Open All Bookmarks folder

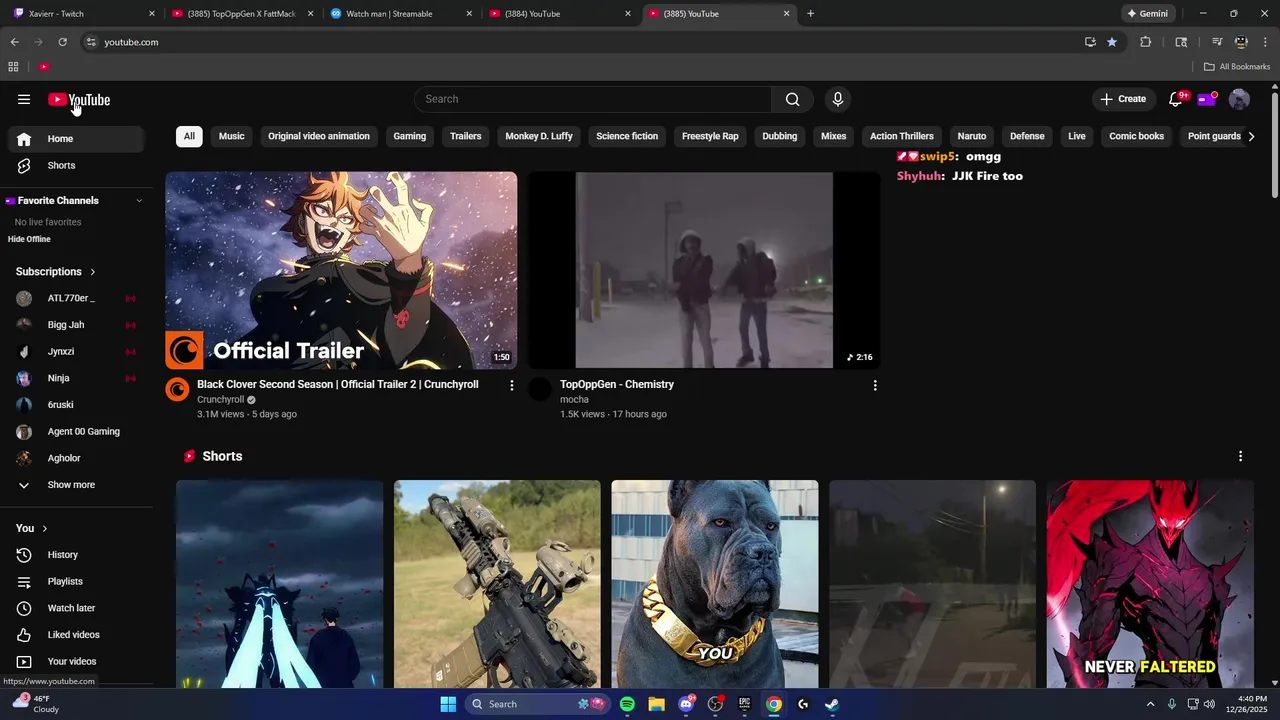tap(1237, 67)
